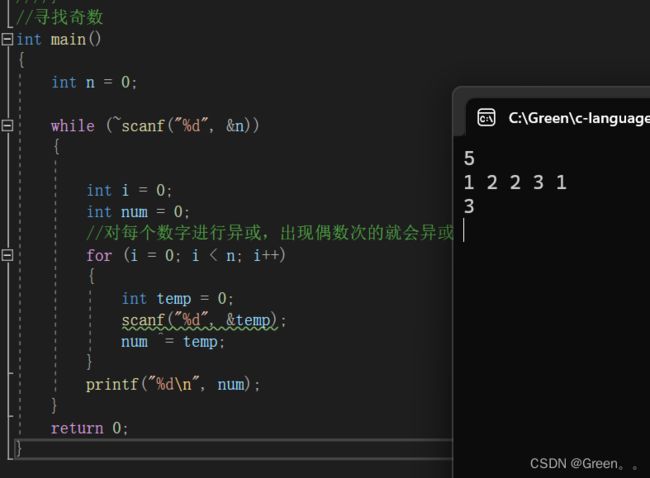The width and height of the screenshot is (650, 478).
Task: Click the comment line //寻找奇数
Action: (x=59, y=17)
